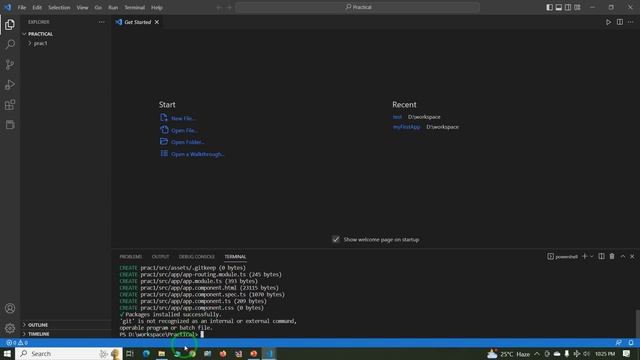This screenshot has width=640, height=360.
Task: Open the first recent item in D:\workspace
Action: (397, 117)
